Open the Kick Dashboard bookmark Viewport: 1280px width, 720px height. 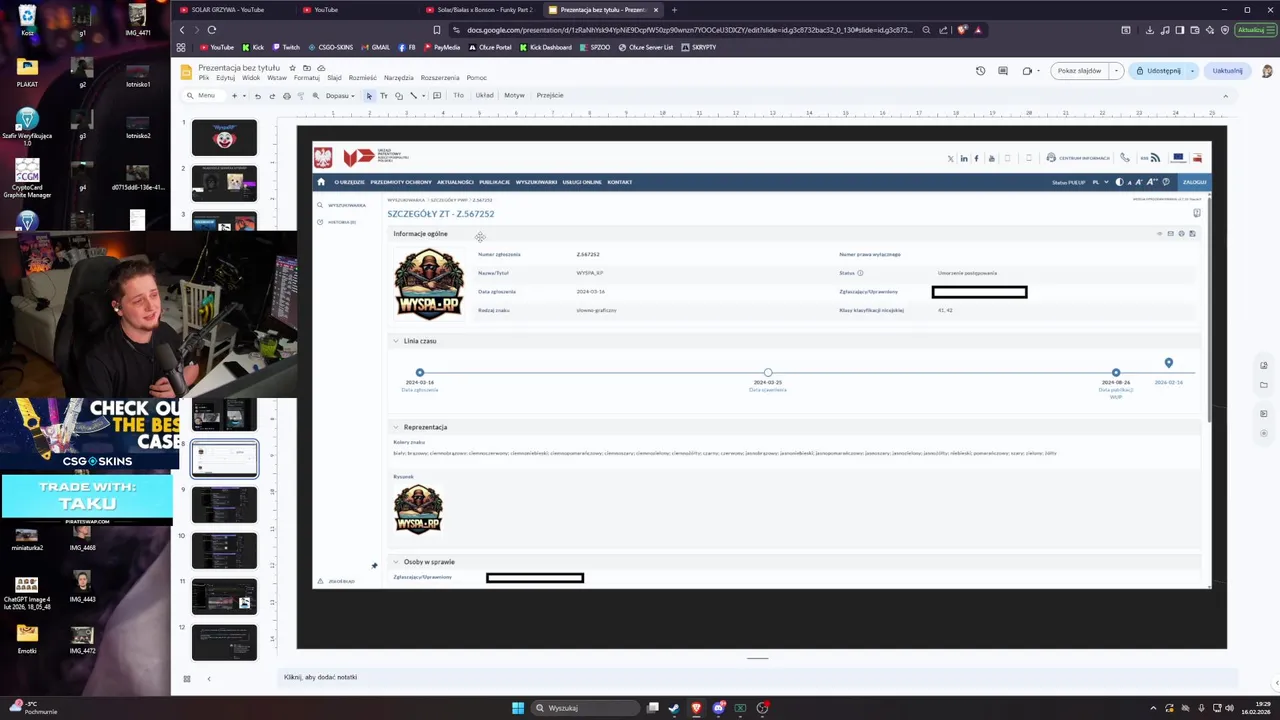[x=546, y=47]
